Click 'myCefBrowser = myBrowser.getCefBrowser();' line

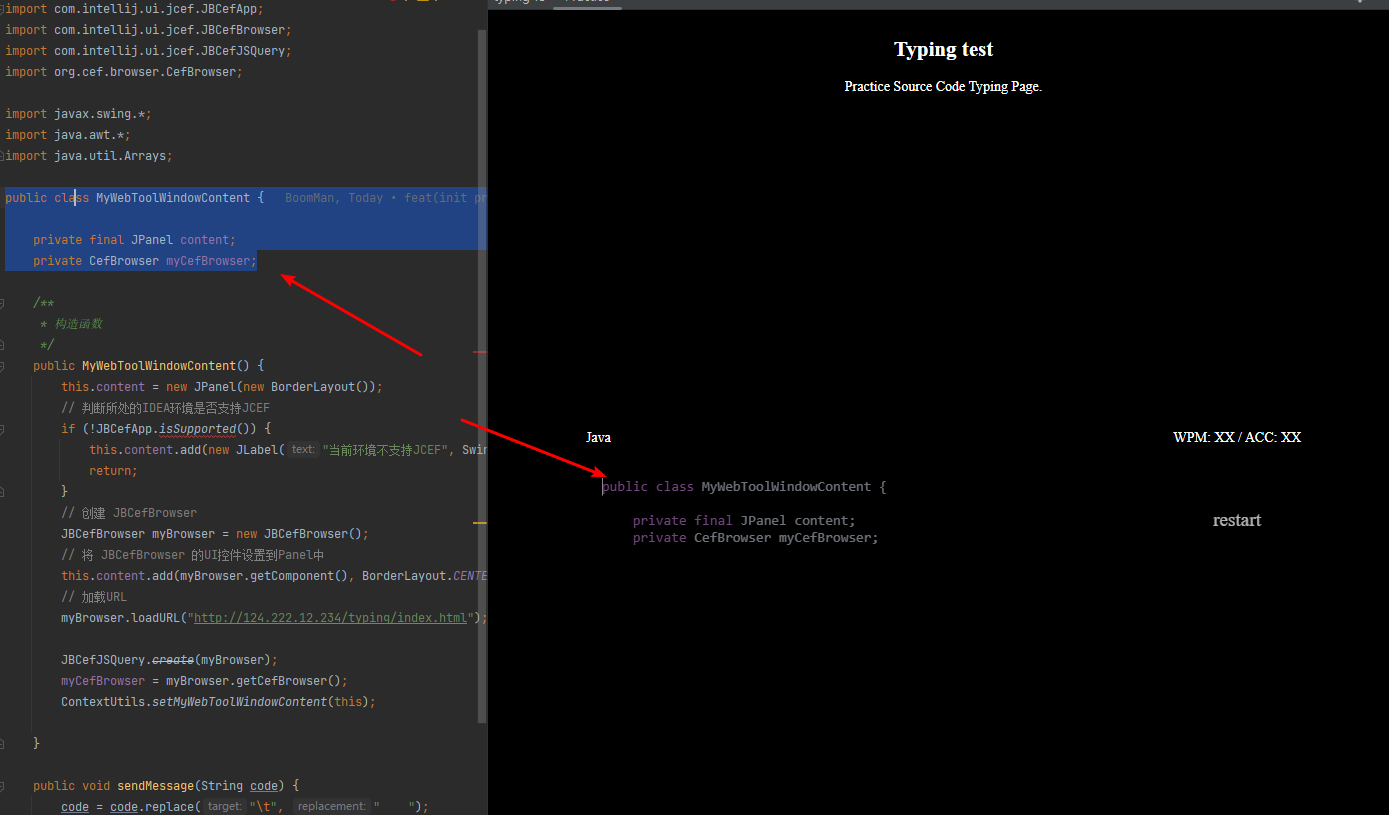pos(204,681)
